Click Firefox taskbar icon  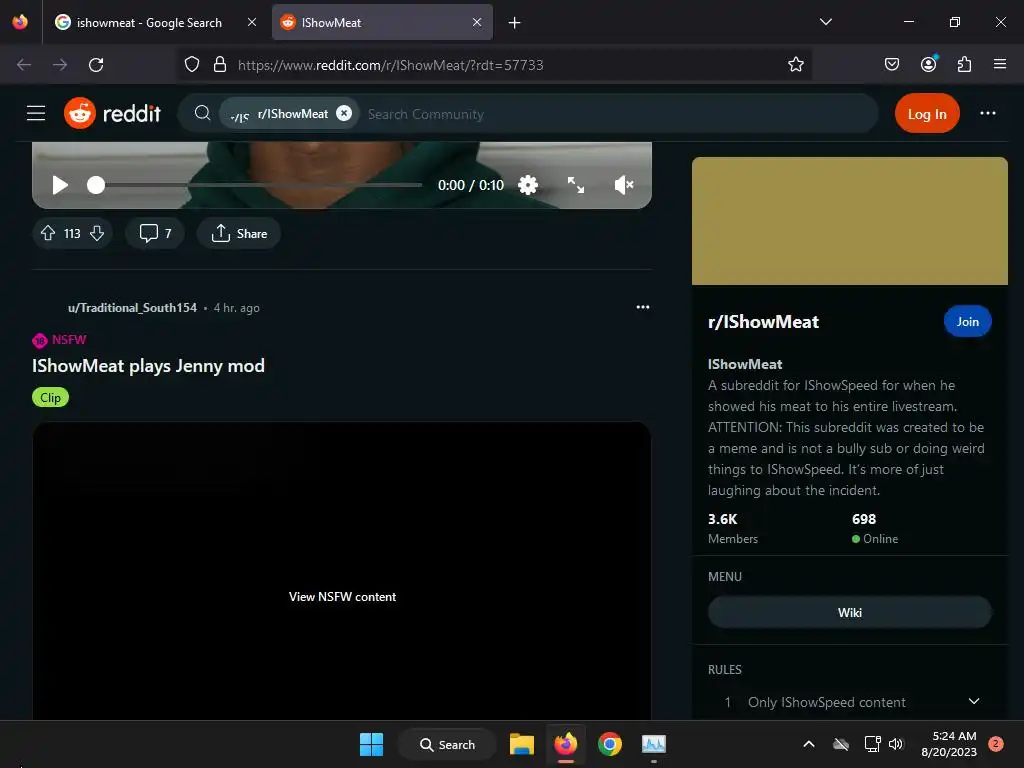(566, 744)
